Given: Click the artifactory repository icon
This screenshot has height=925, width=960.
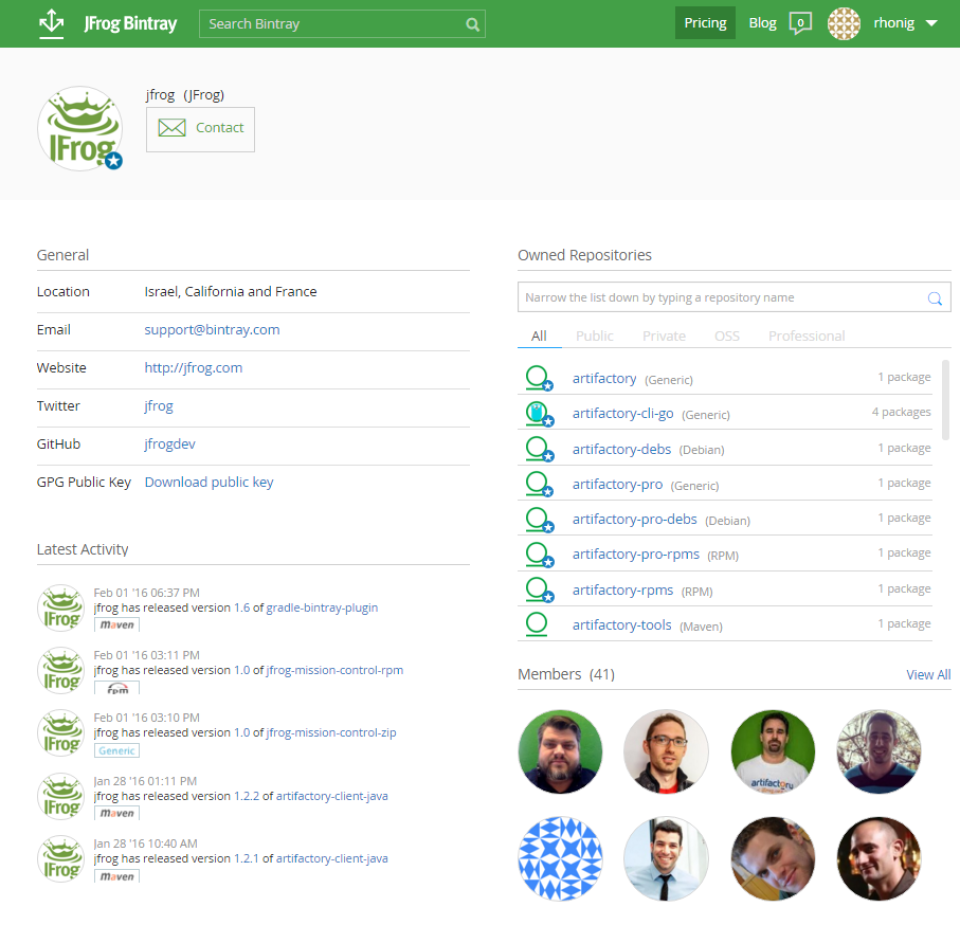Looking at the screenshot, I should (539, 378).
